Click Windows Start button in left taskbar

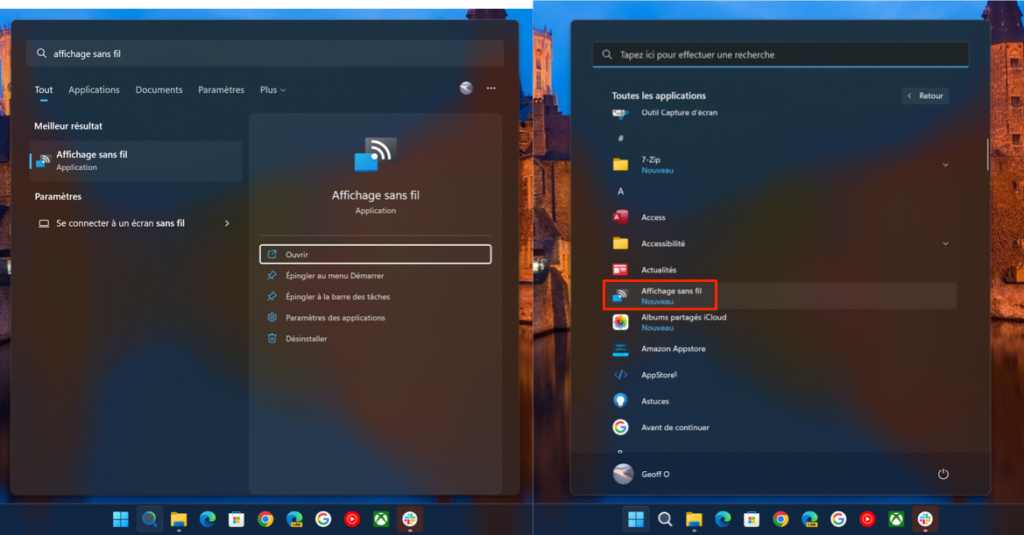coord(121,519)
